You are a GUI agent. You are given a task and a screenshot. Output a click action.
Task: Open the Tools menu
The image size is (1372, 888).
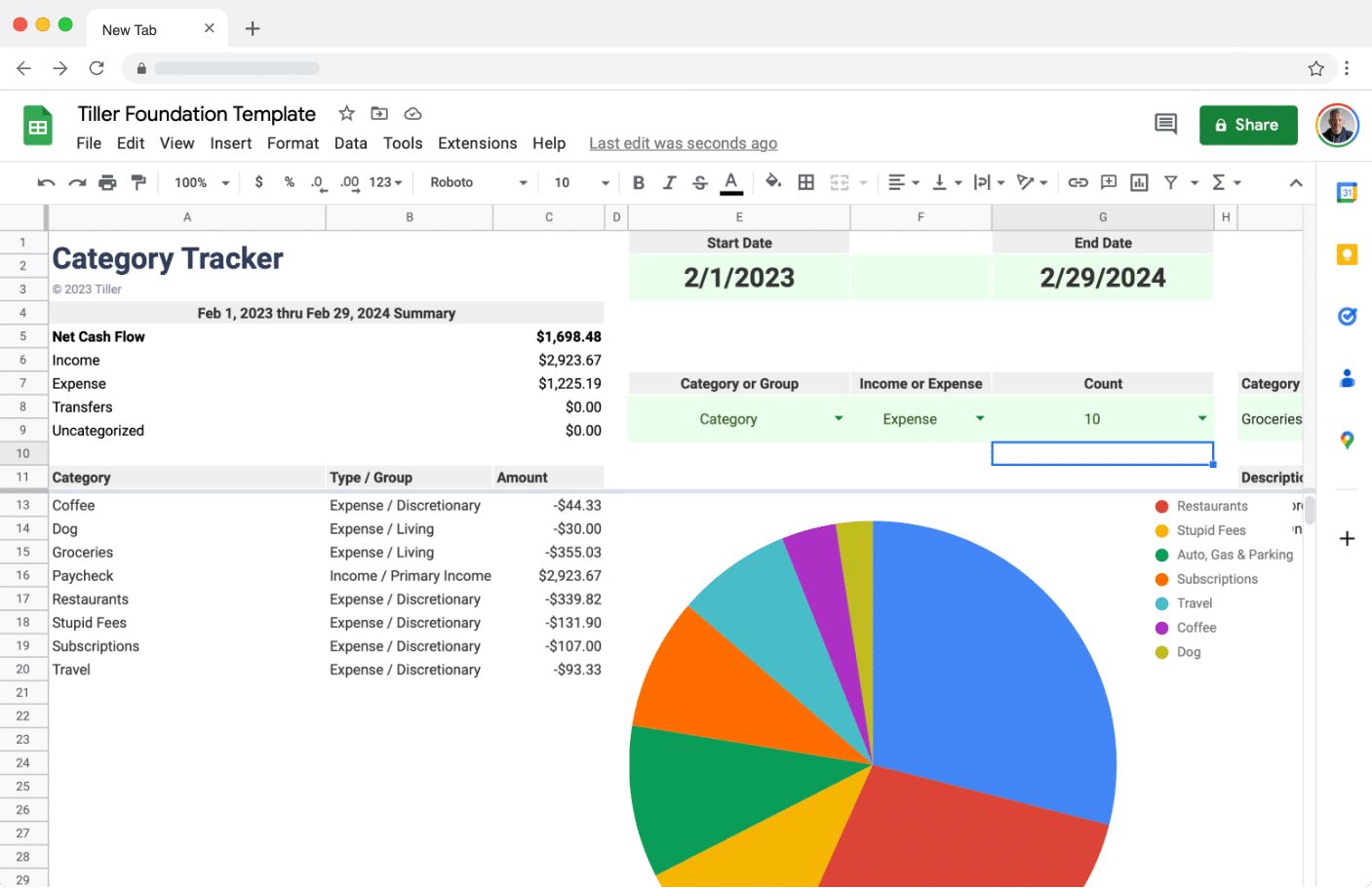point(403,143)
